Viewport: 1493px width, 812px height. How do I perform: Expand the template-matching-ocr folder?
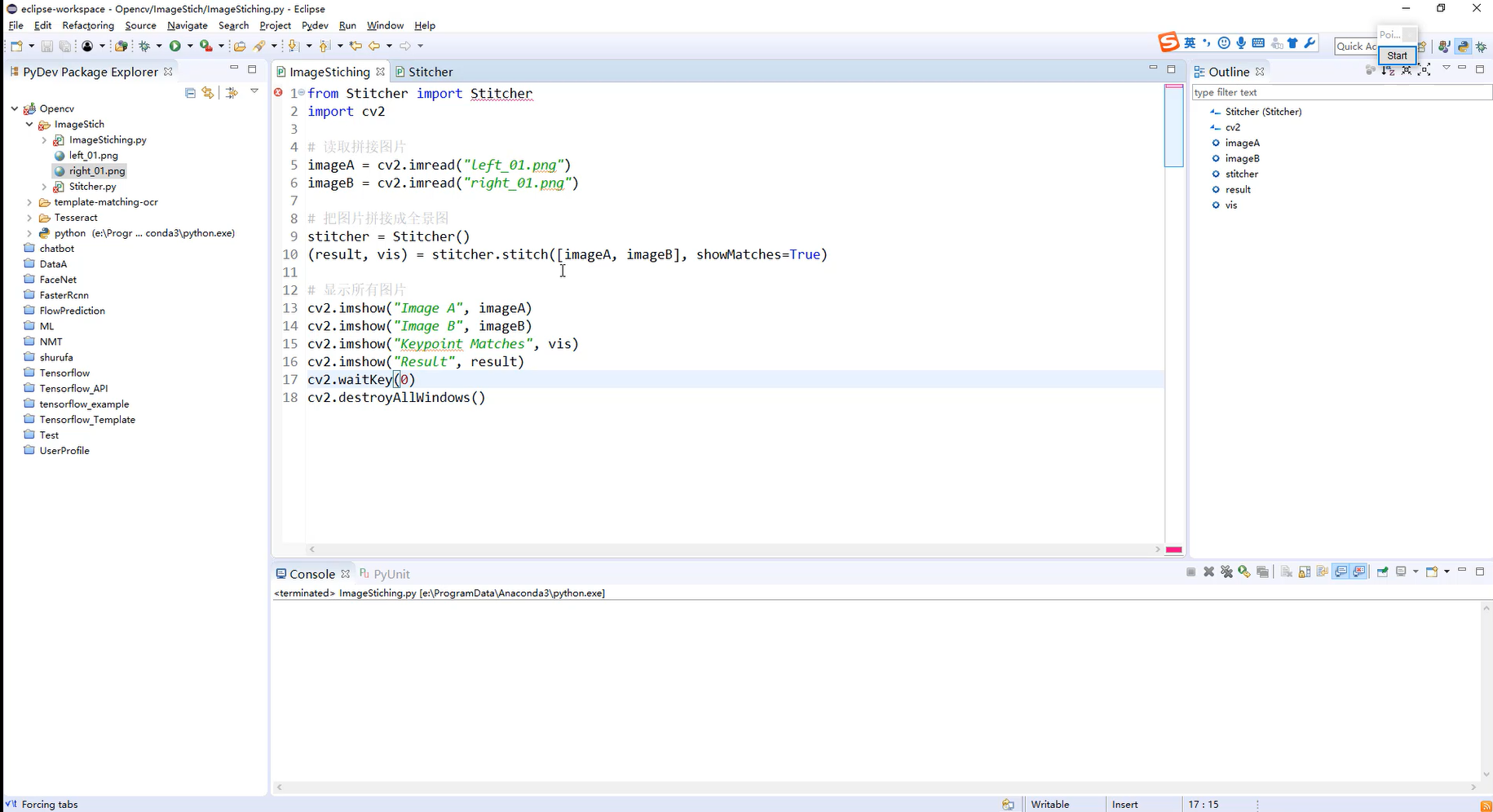tap(29, 202)
